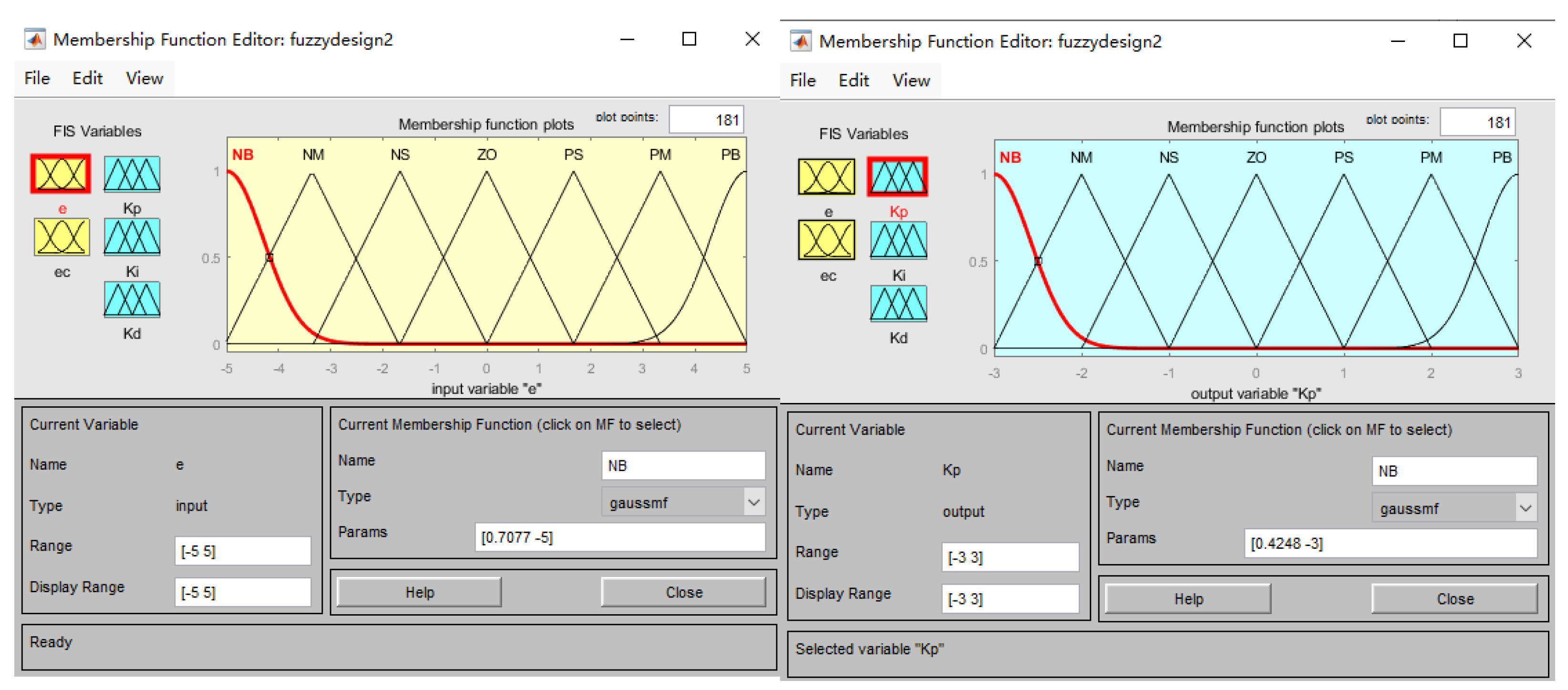Click the Kd variable icon in right window
The image size is (1568, 690).
click(898, 304)
